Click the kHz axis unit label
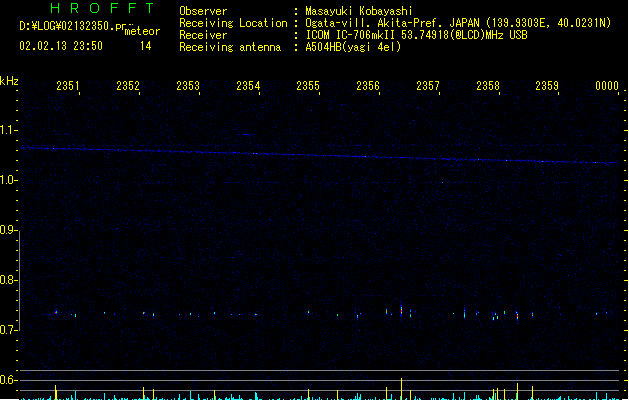 pyautogui.click(x=9, y=81)
